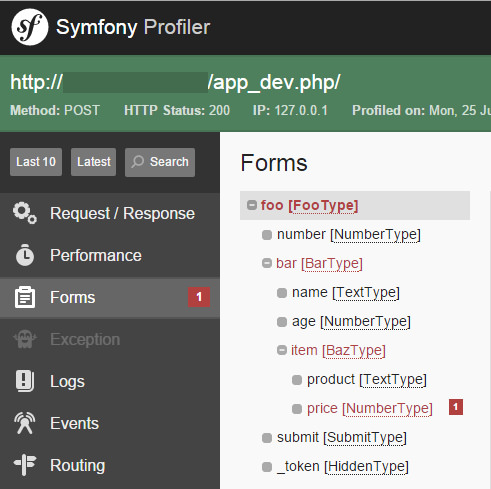Click the Symfony logo icon
This screenshot has height=489, width=491.
click(x=30, y=27)
